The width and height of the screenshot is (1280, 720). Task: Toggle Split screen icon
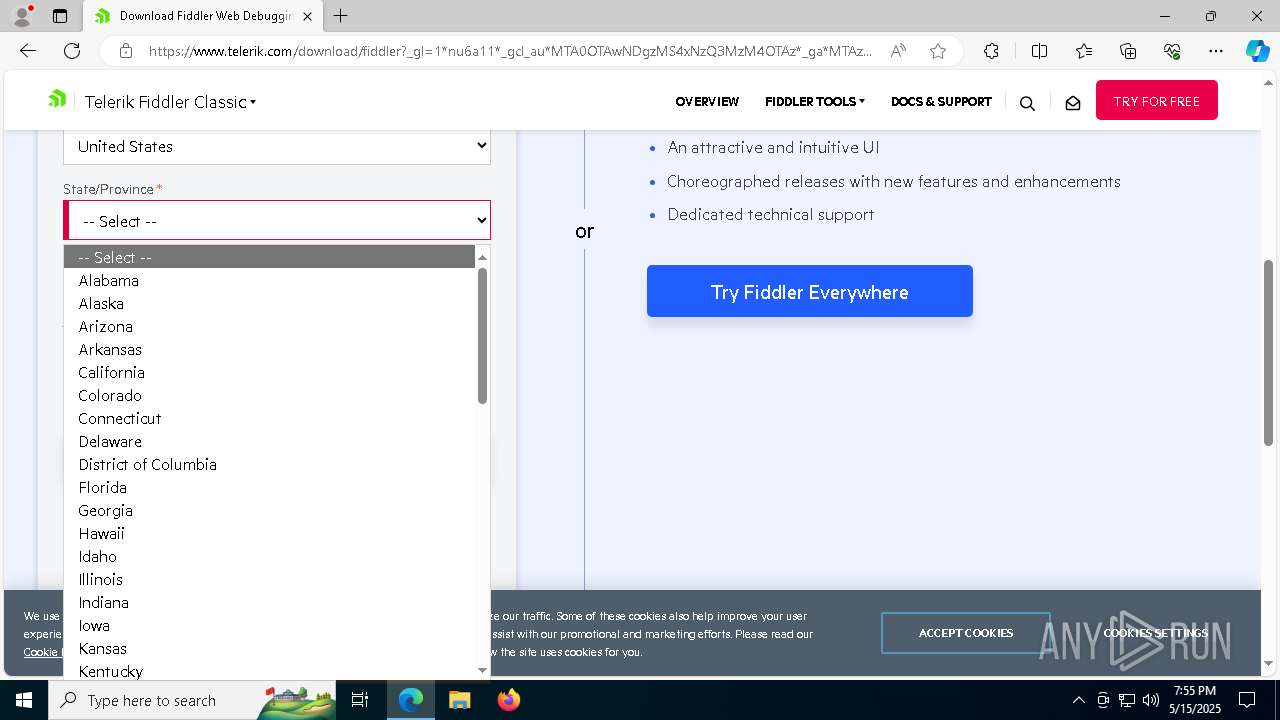click(x=1039, y=51)
